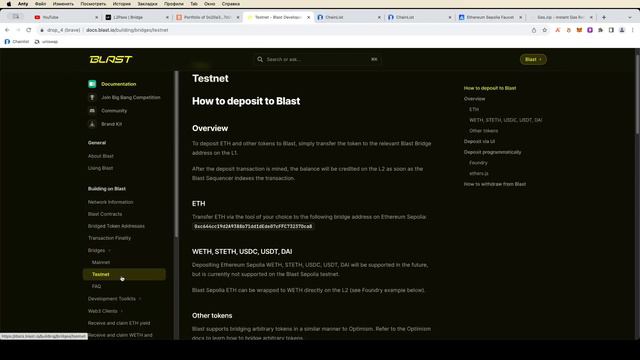The height and width of the screenshot is (360, 640).
Task: Open Blast Contracts page
Action: [105, 214]
